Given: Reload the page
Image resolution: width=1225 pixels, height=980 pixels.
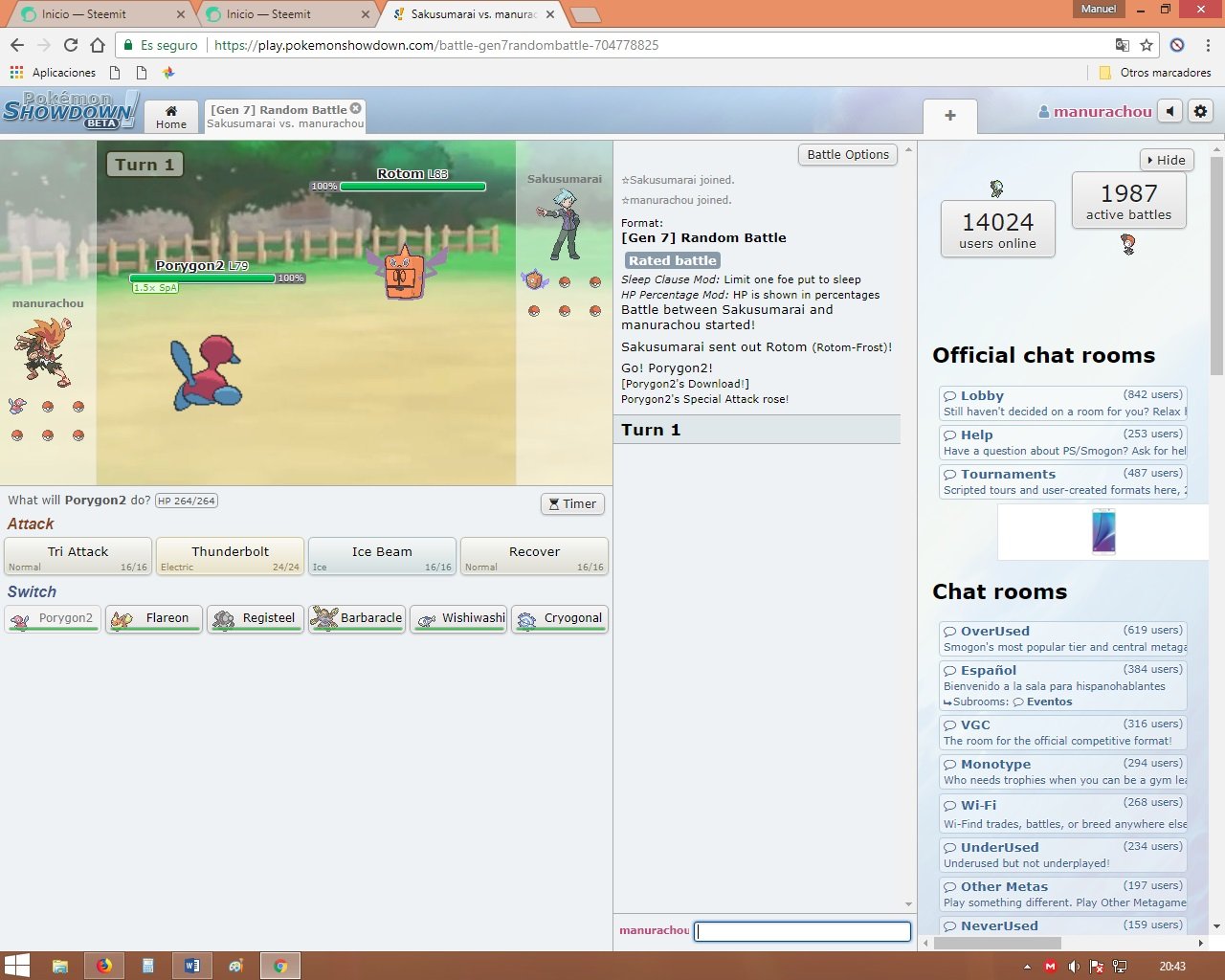Looking at the screenshot, I should [70, 45].
